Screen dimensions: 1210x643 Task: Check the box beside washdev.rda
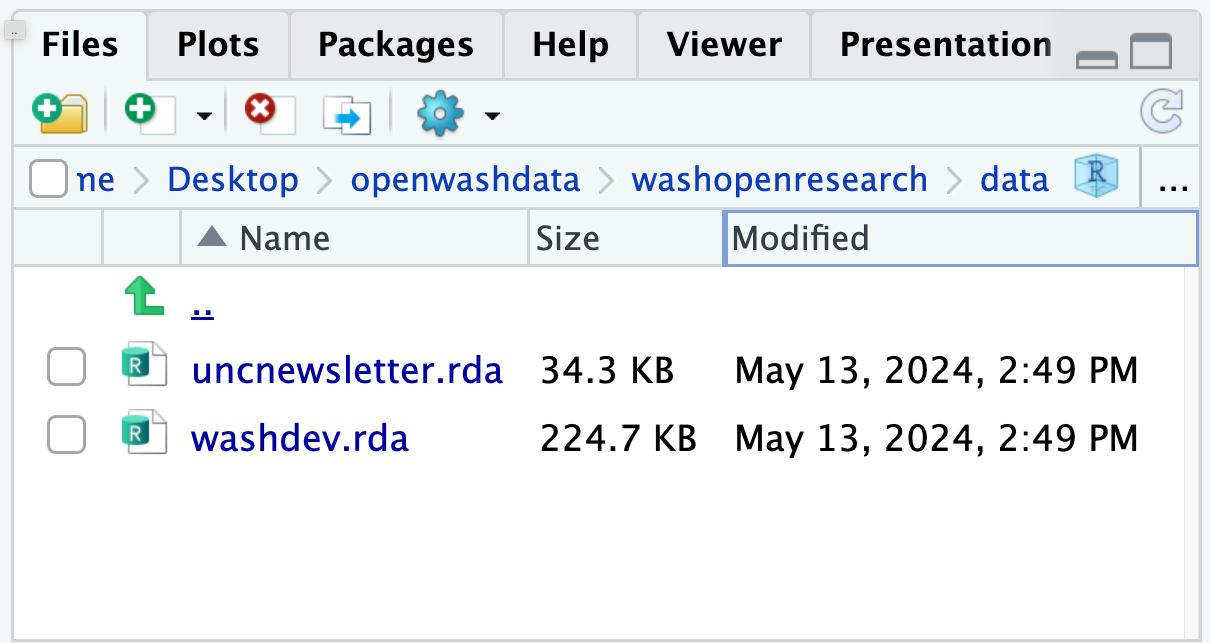(x=67, y=436)
